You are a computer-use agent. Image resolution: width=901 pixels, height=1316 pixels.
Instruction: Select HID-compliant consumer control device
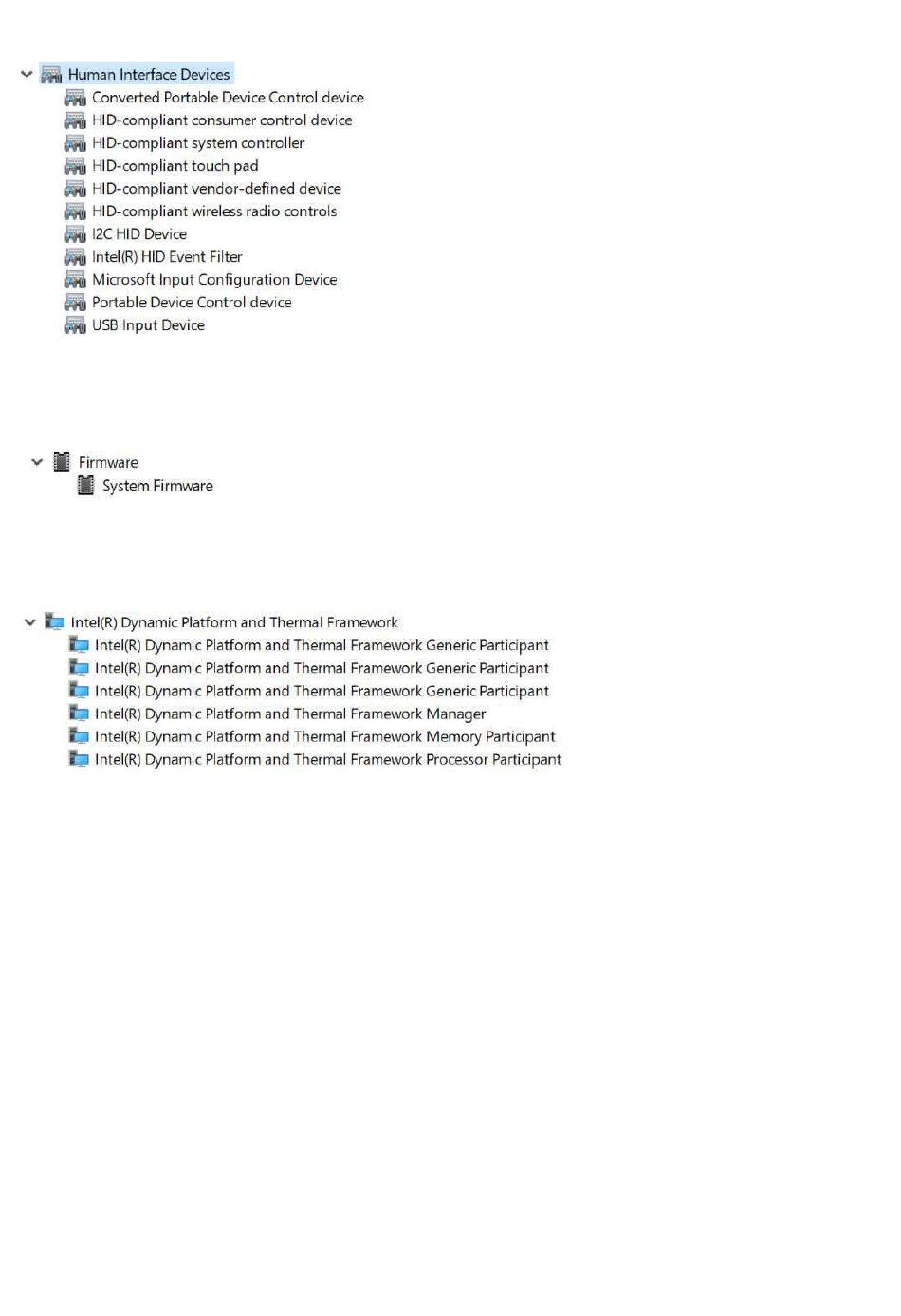coord(222,120)
